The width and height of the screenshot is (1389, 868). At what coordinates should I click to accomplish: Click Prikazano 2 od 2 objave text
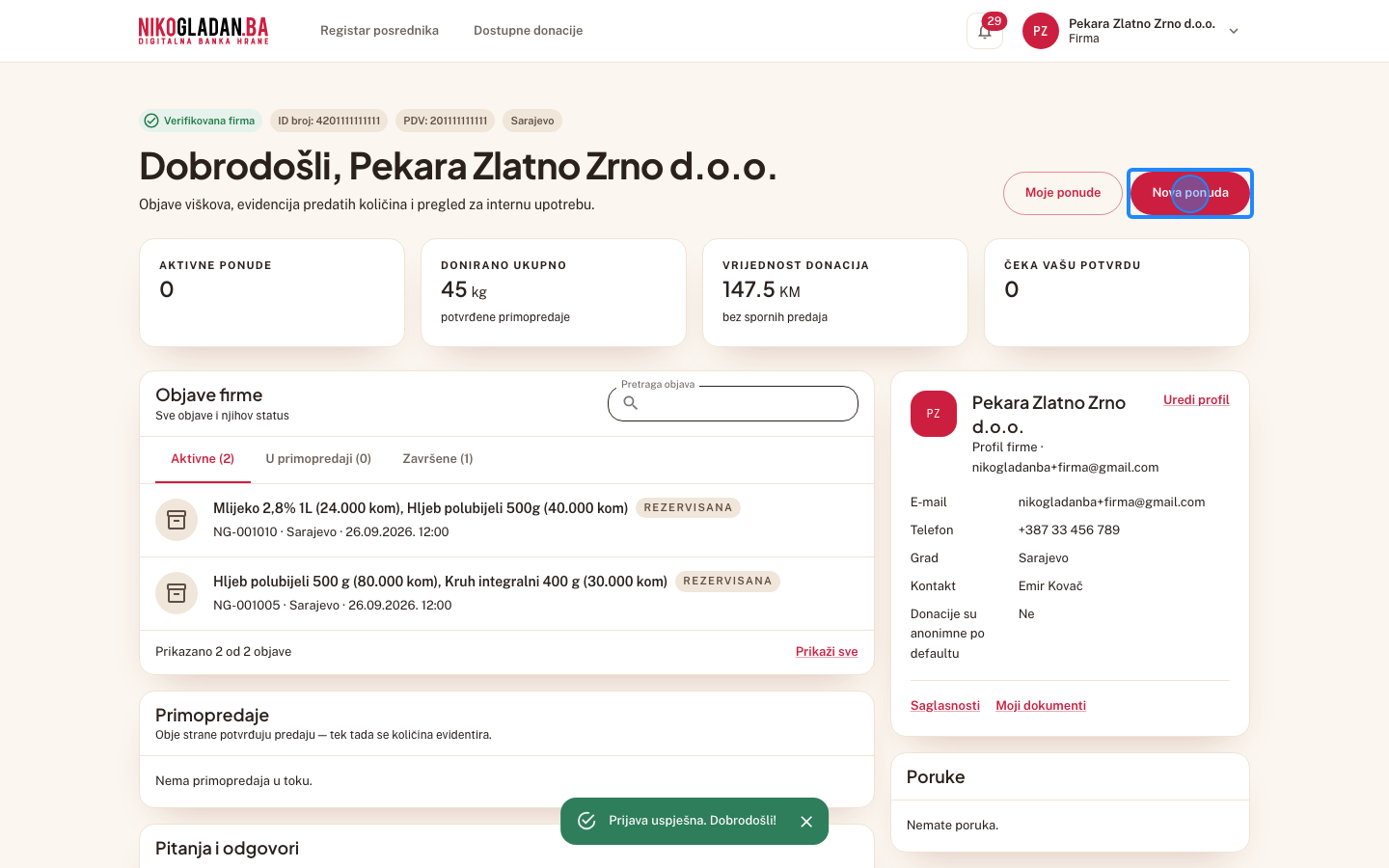223,652
